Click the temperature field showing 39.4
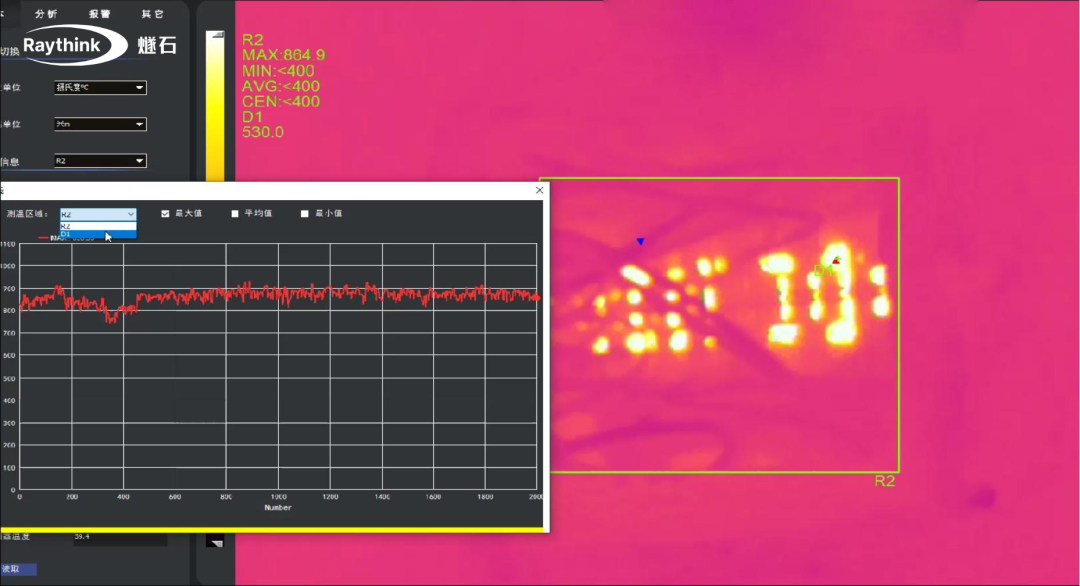This screenshot has height=586, width=1080. pyautogui.click(x=120, y=537)
